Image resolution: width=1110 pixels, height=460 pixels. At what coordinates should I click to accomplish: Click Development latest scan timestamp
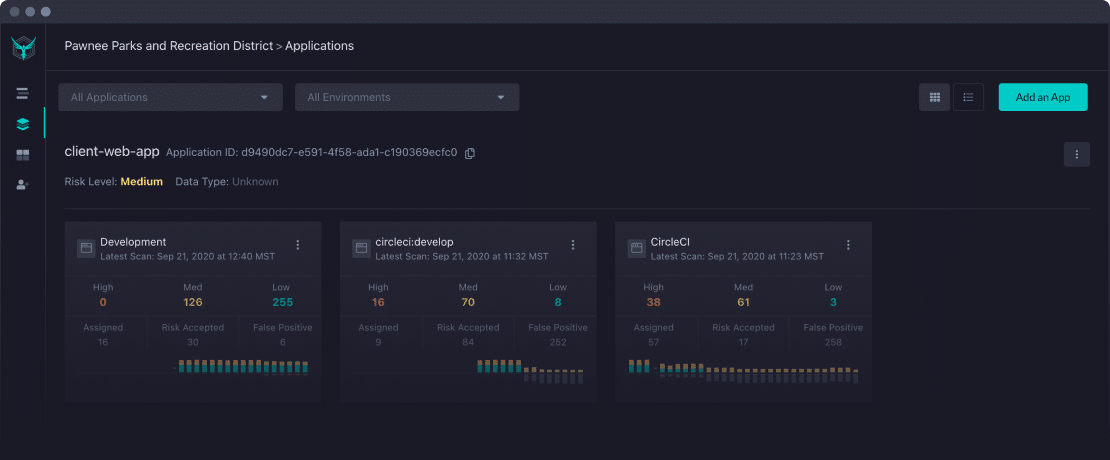188,256
